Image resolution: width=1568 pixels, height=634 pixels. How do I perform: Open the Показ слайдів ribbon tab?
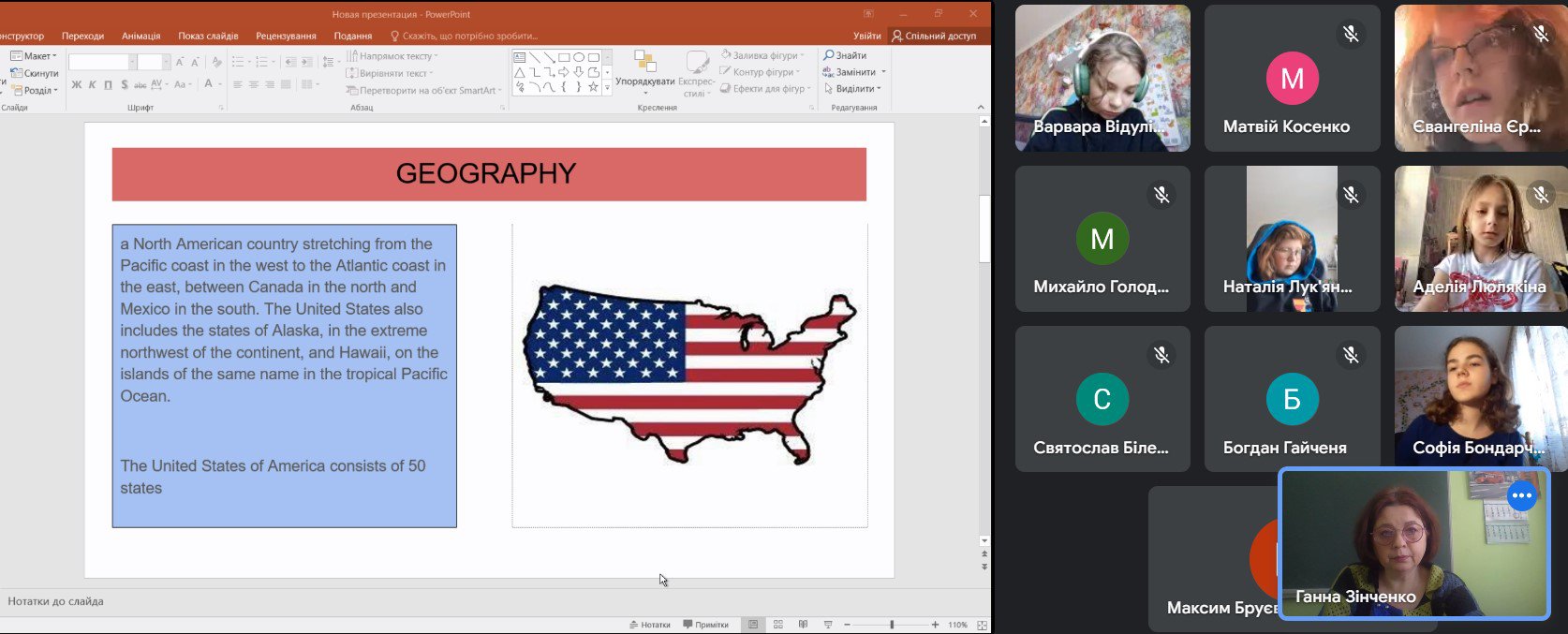click(x=208, y=36)
